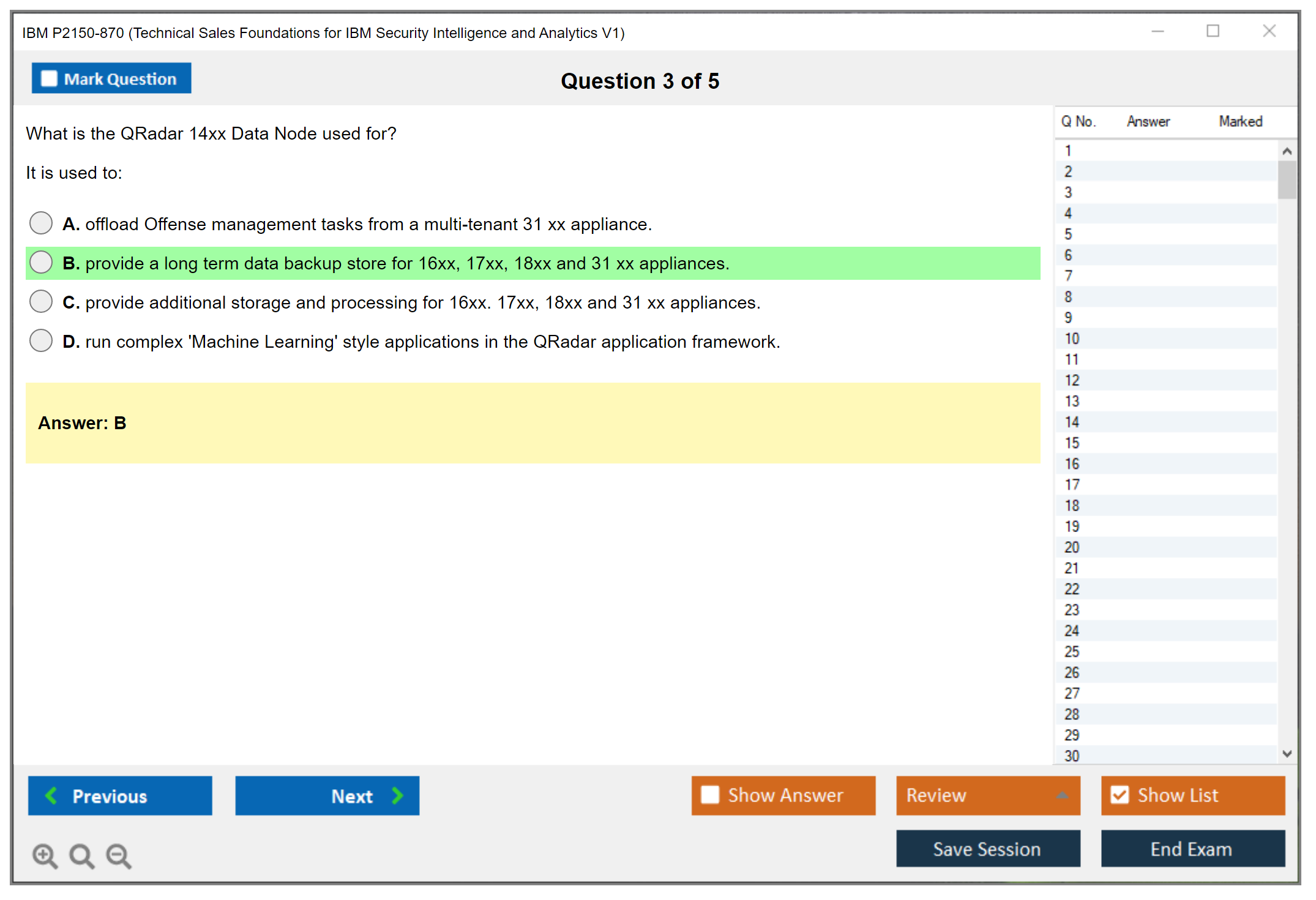Click the Save Session button
This screenshot has height=900, width=1316.
987,849
